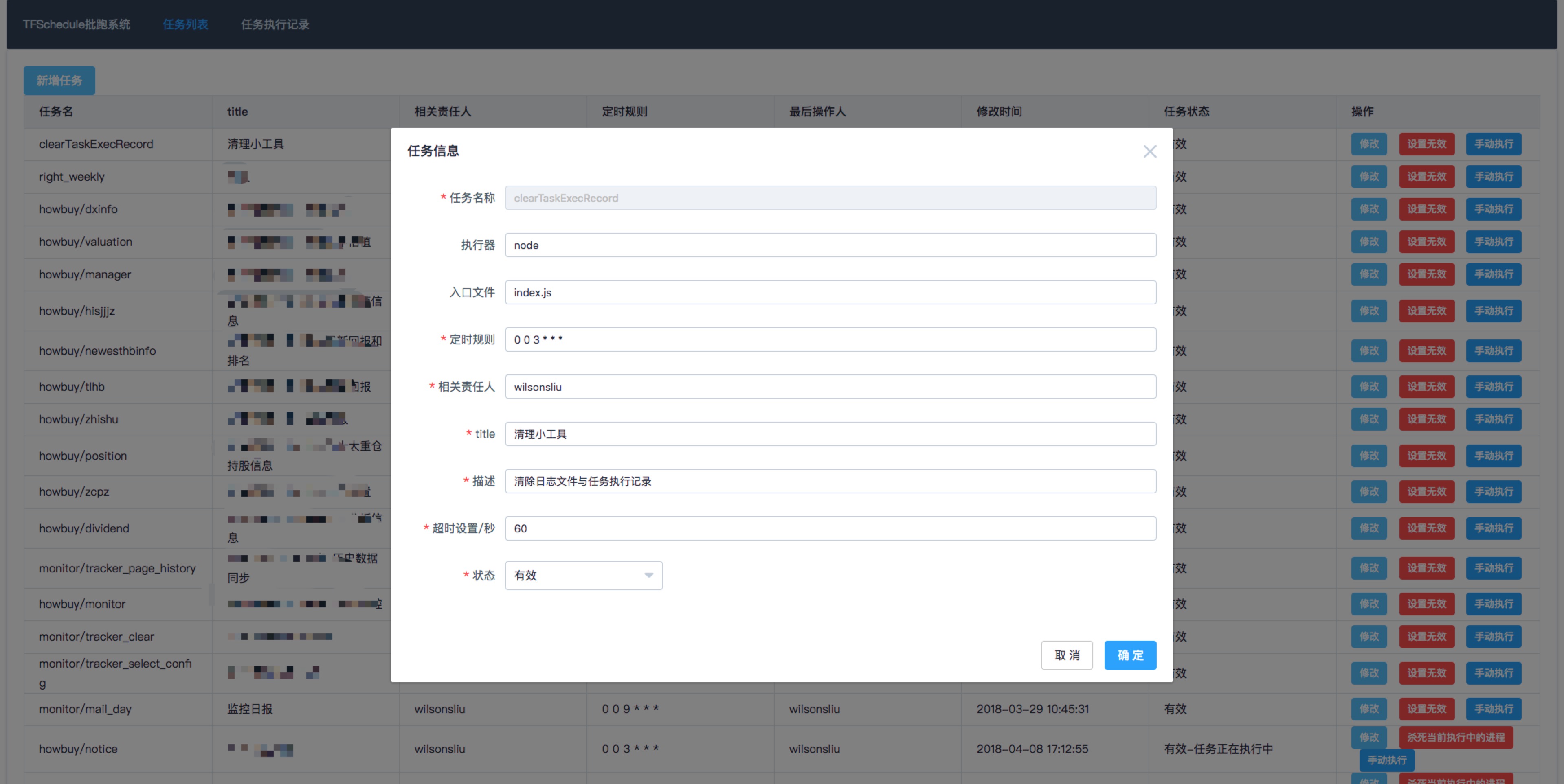The height and width of the screenshot is (784, 1564).
Task: Click the 取消 cancel button
Action: click(x=1066, y=655)
